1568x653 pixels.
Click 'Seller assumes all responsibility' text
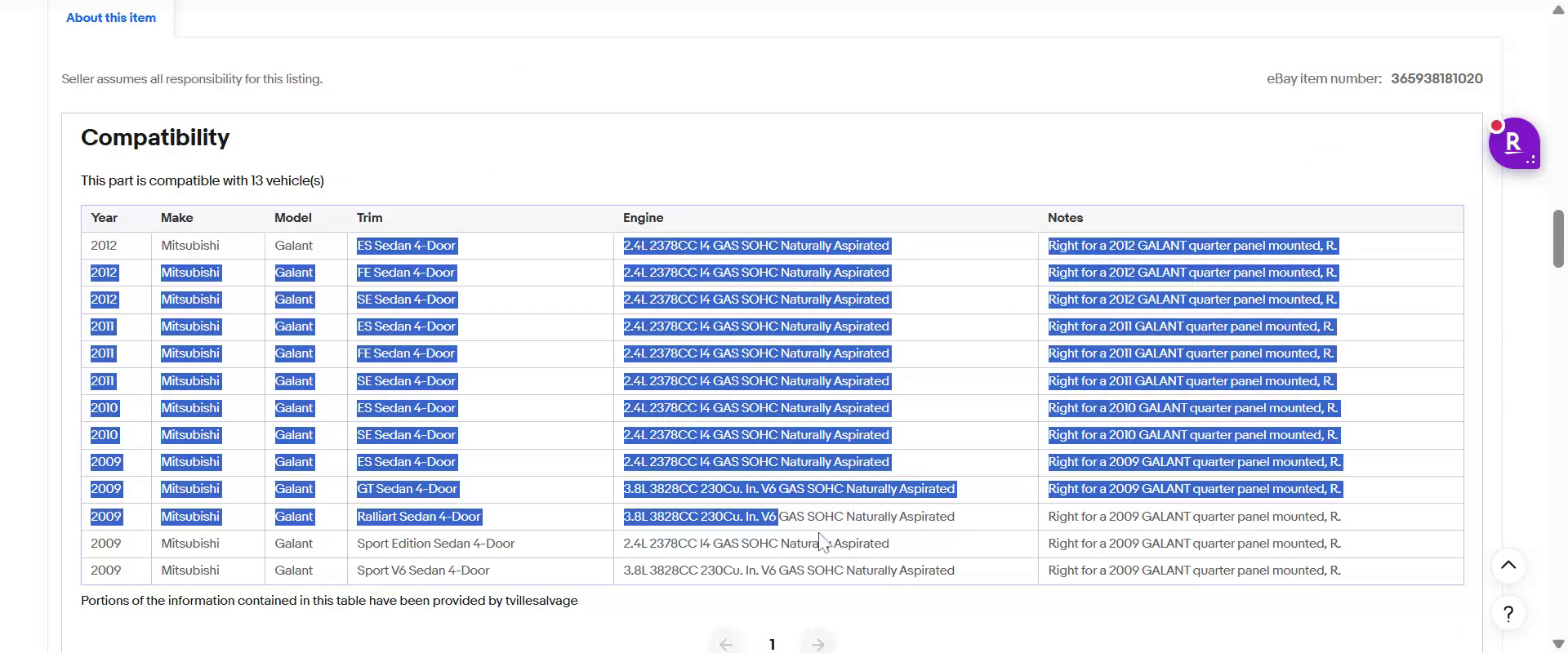click(x=192, y=79)
